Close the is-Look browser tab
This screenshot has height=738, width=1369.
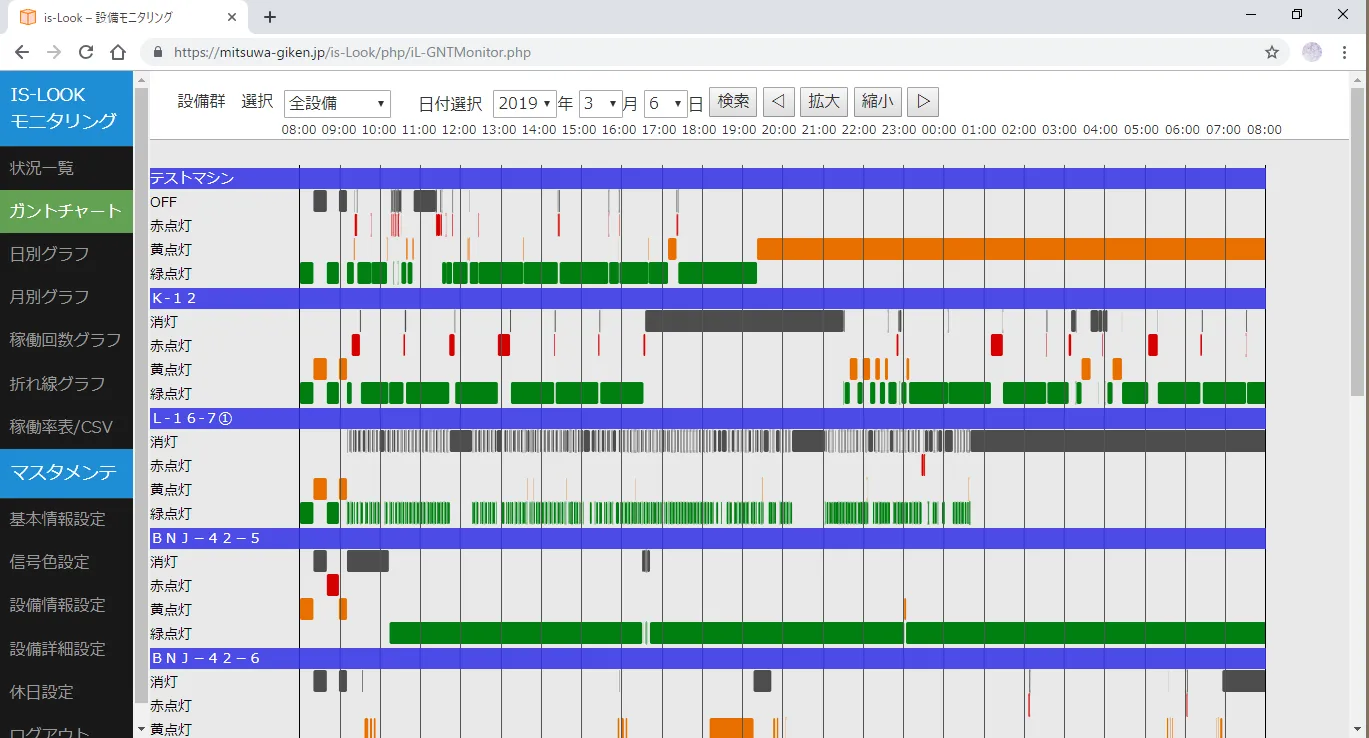point(231,17)
